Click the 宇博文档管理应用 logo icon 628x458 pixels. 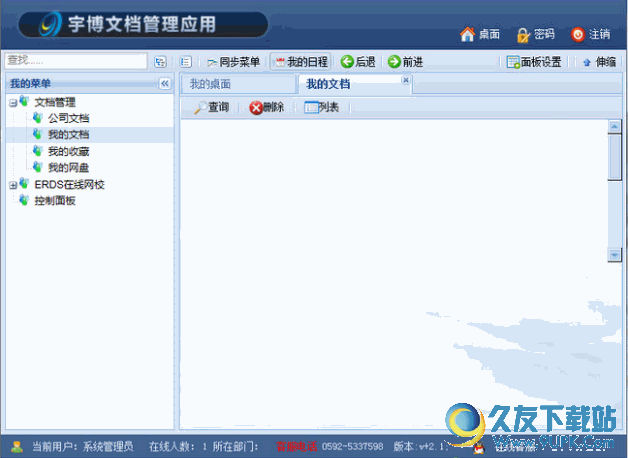click(51, 24)
